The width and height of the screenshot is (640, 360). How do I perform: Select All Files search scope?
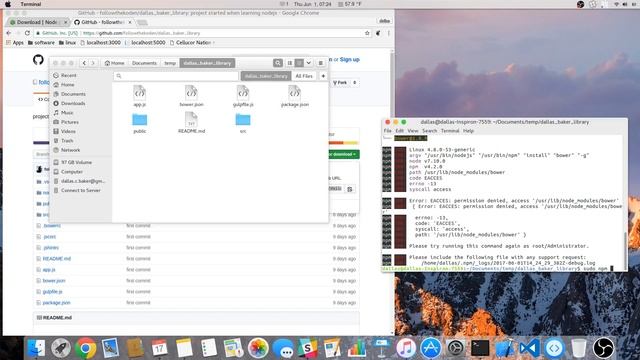pyautogui.click(x=304, y=76)
